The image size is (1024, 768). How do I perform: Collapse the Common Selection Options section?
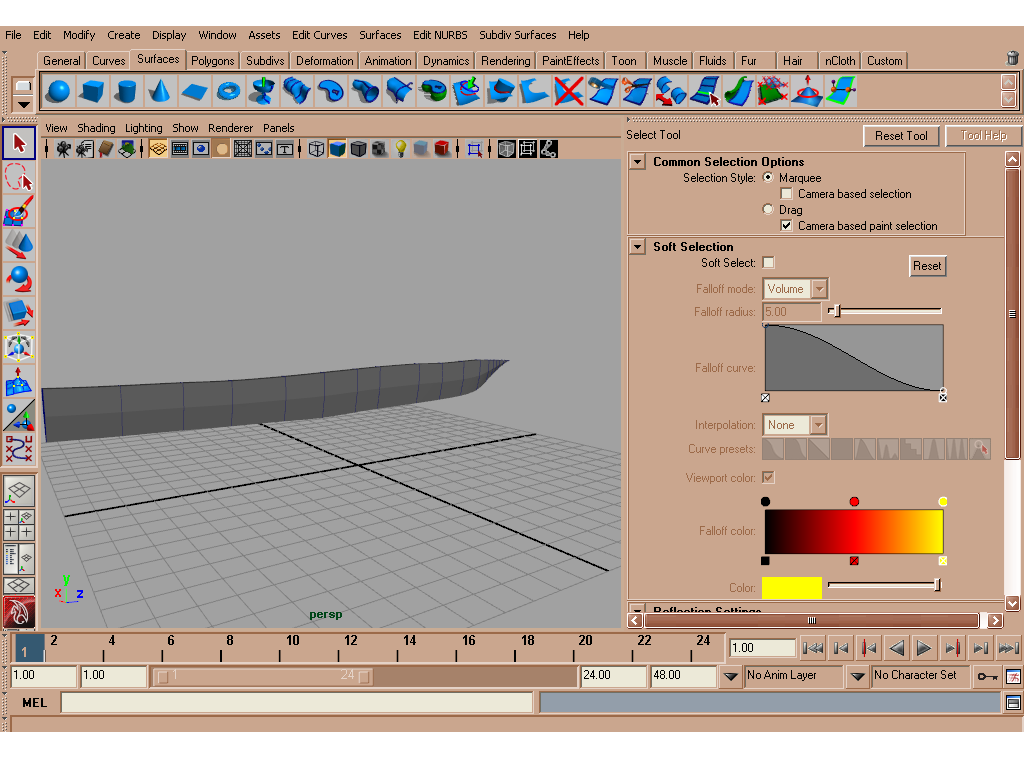637,162
